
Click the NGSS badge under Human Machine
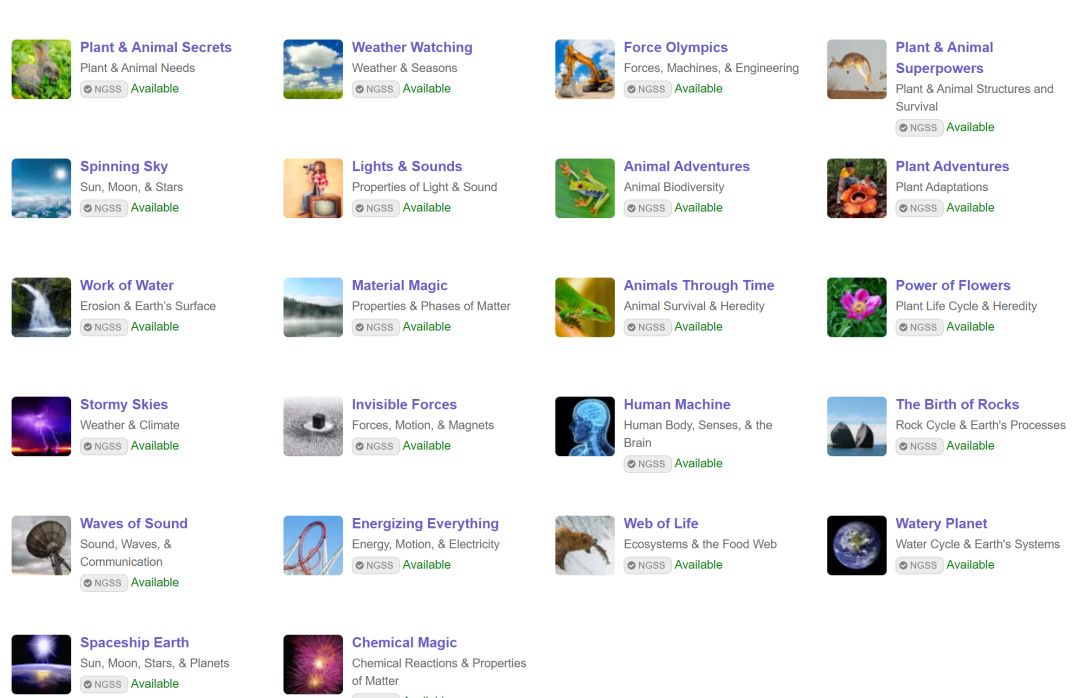click(x=647, y=464)
